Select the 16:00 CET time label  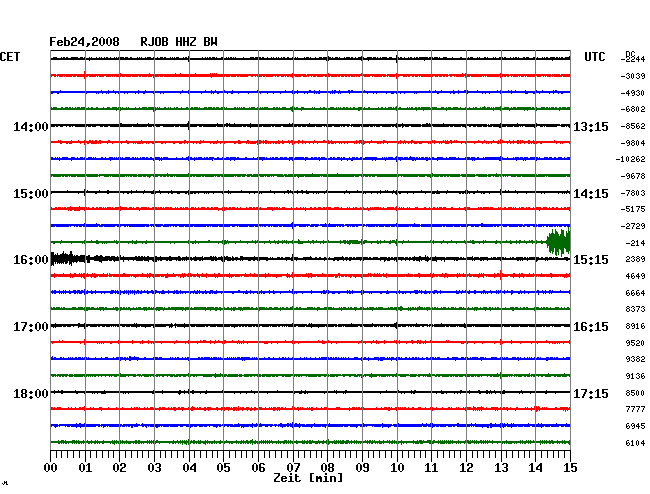click(31, 260)
